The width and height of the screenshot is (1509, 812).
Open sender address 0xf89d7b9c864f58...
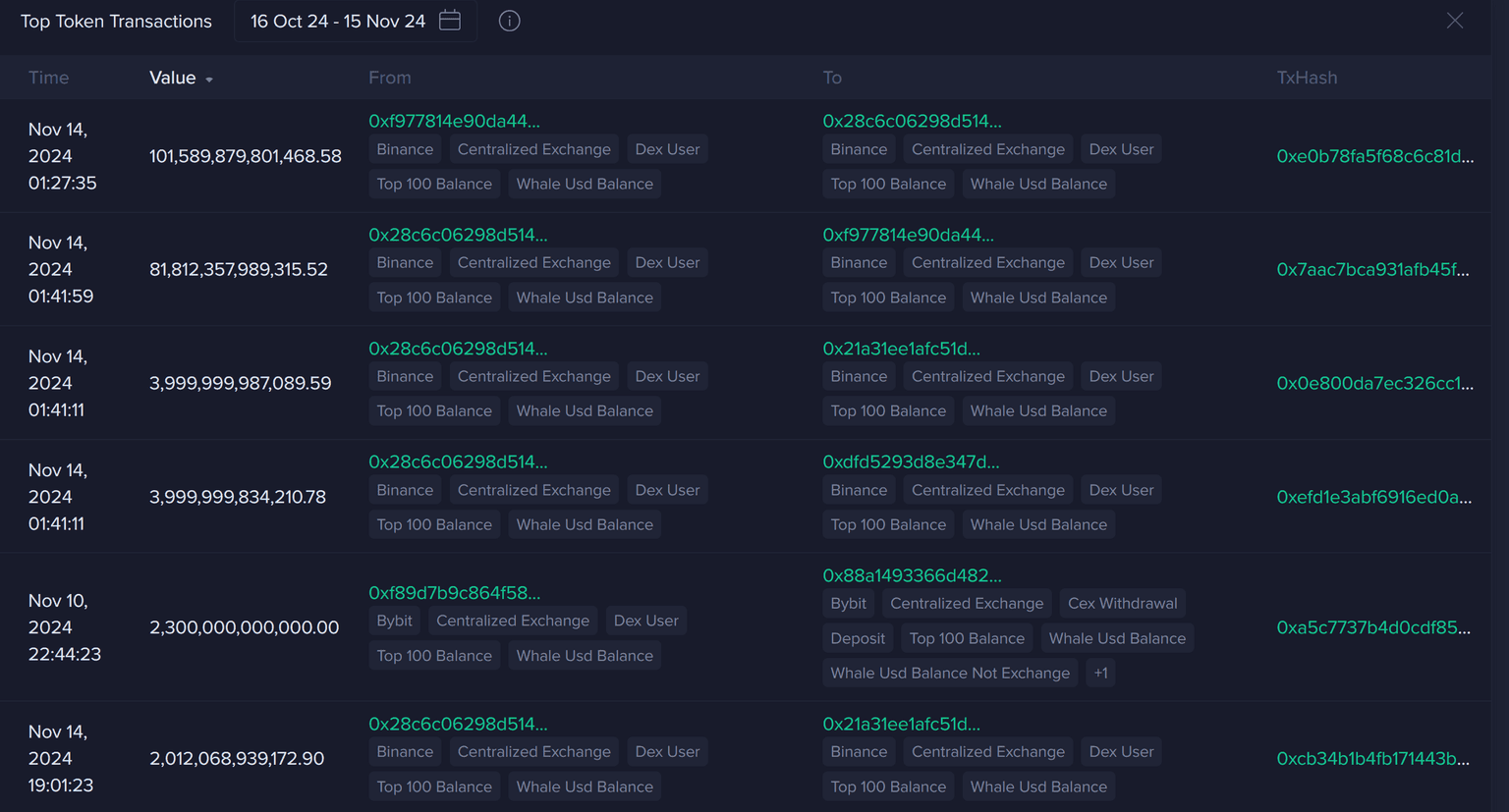tap(454, 593)
